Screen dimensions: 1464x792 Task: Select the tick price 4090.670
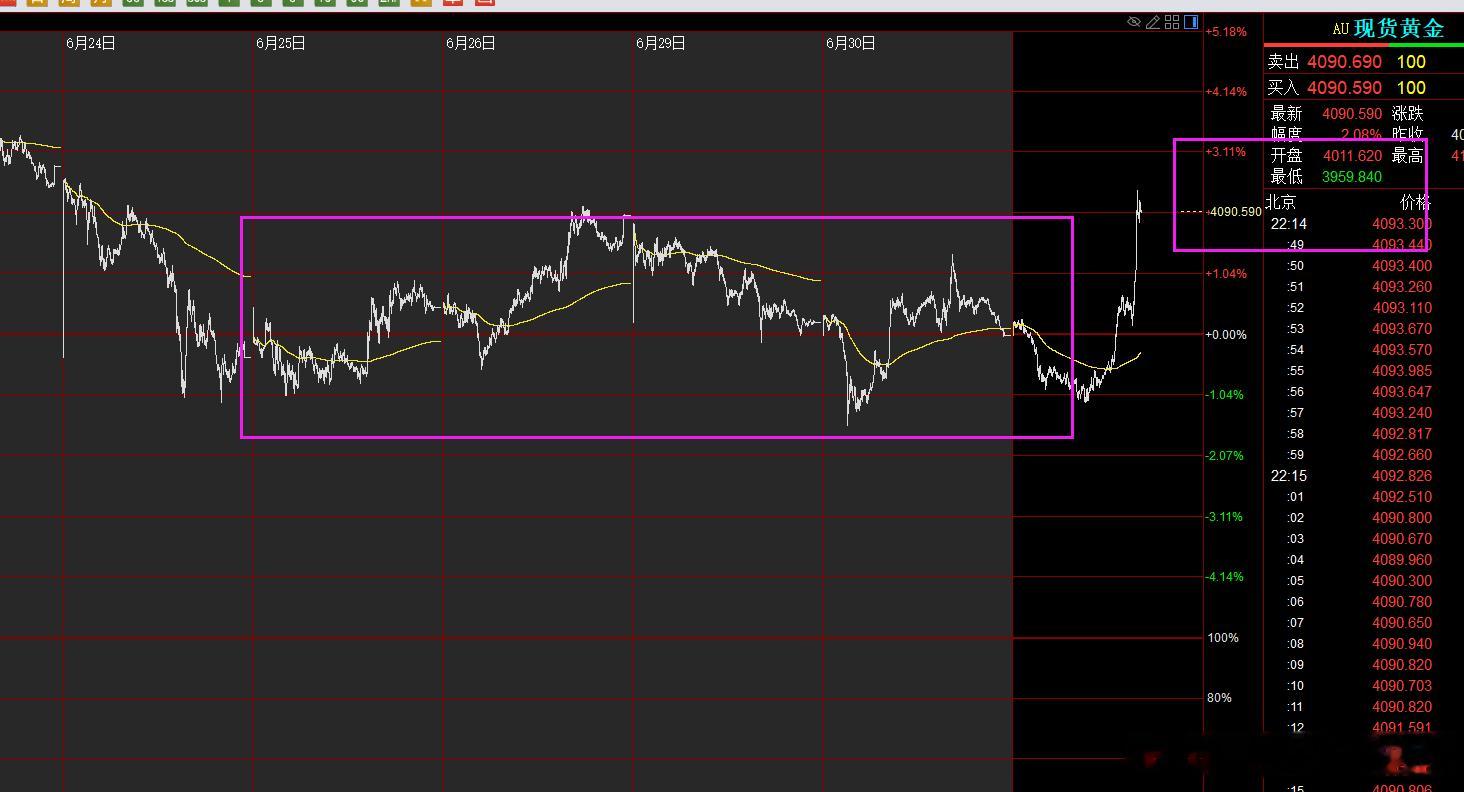[1402, 539]
